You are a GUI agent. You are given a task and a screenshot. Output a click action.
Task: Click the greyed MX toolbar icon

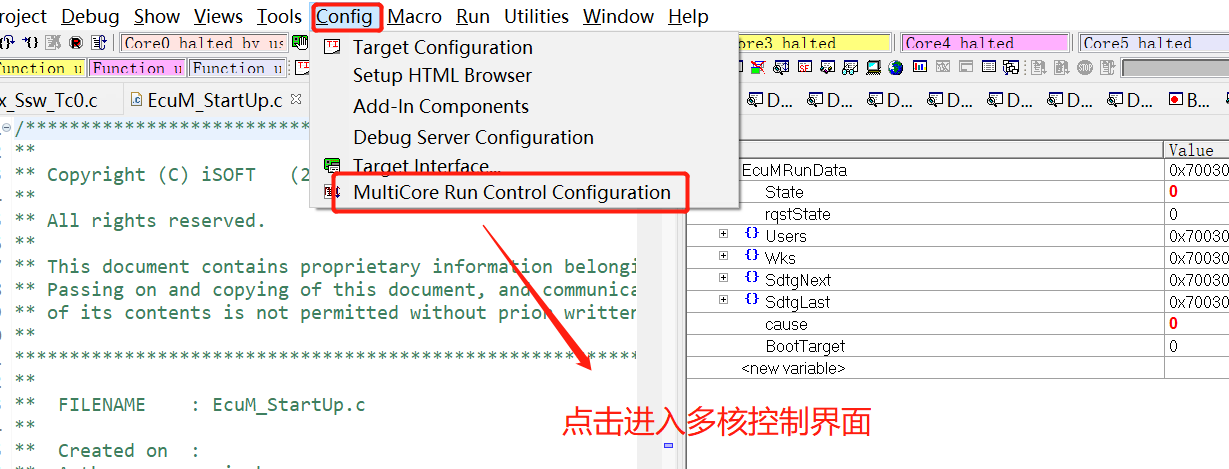tap(943, 67)
